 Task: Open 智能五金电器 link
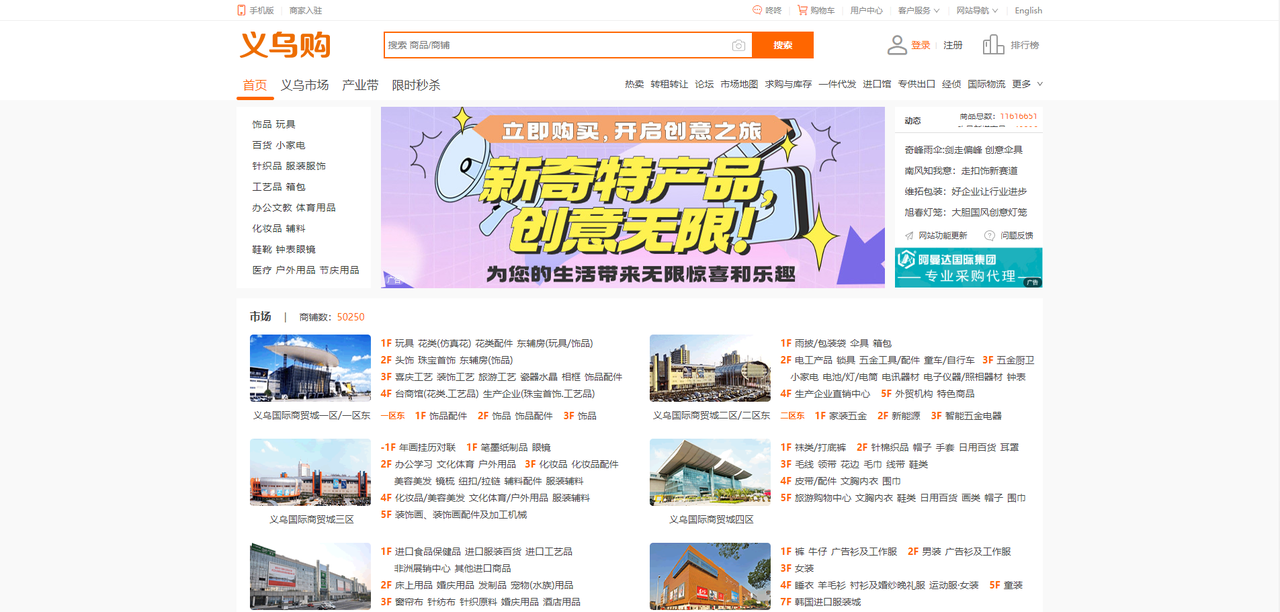click(974, 416)
